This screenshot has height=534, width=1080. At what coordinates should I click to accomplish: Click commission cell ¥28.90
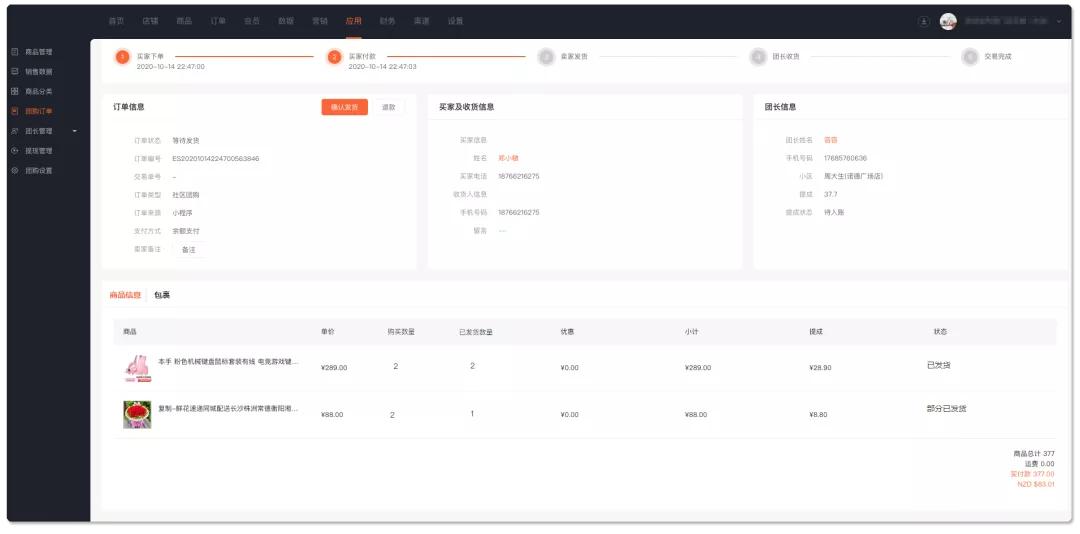click(x=820, y=368)
